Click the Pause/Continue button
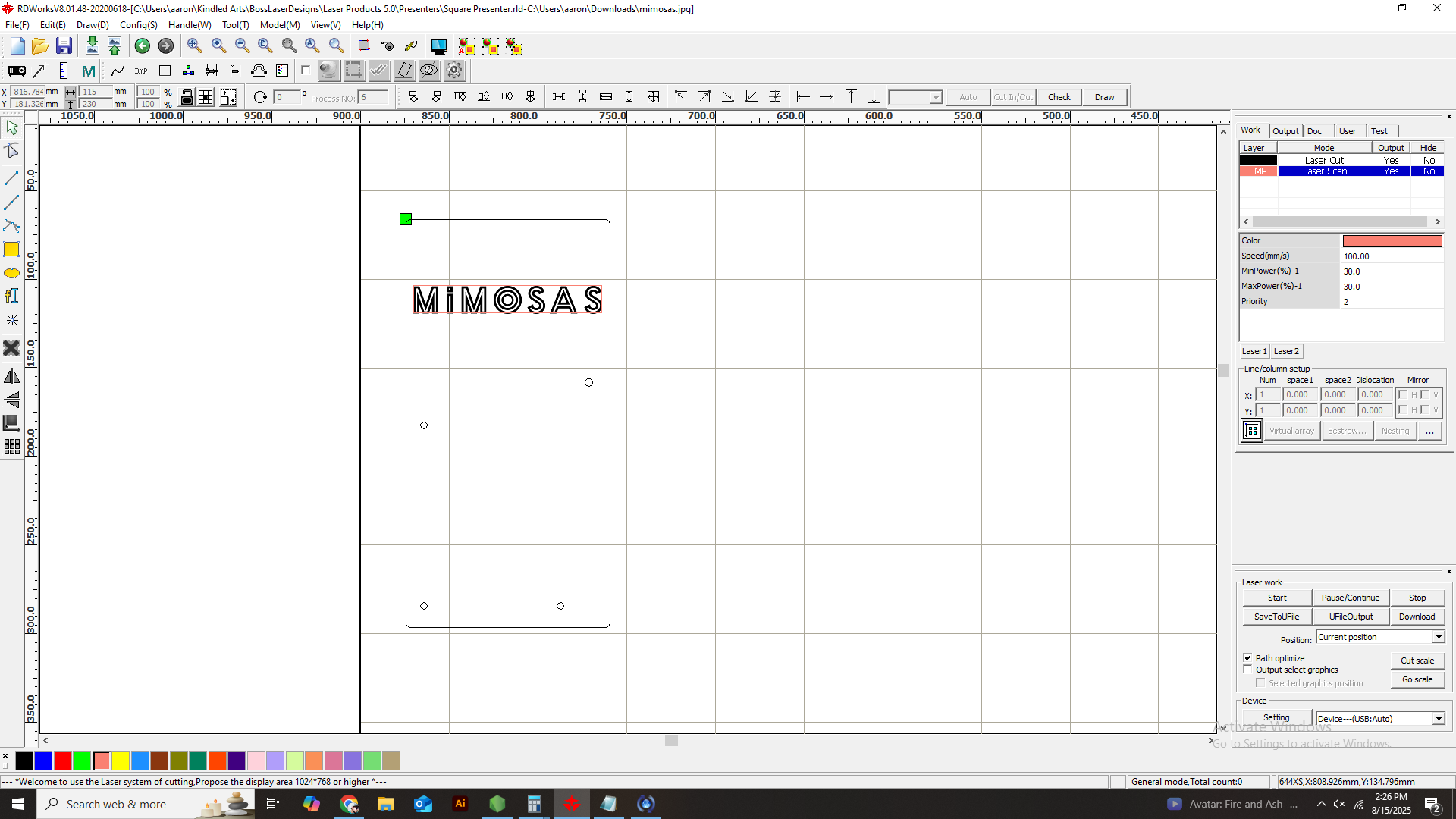Viewport: 1456px width, 819px height. point(1351,598)
